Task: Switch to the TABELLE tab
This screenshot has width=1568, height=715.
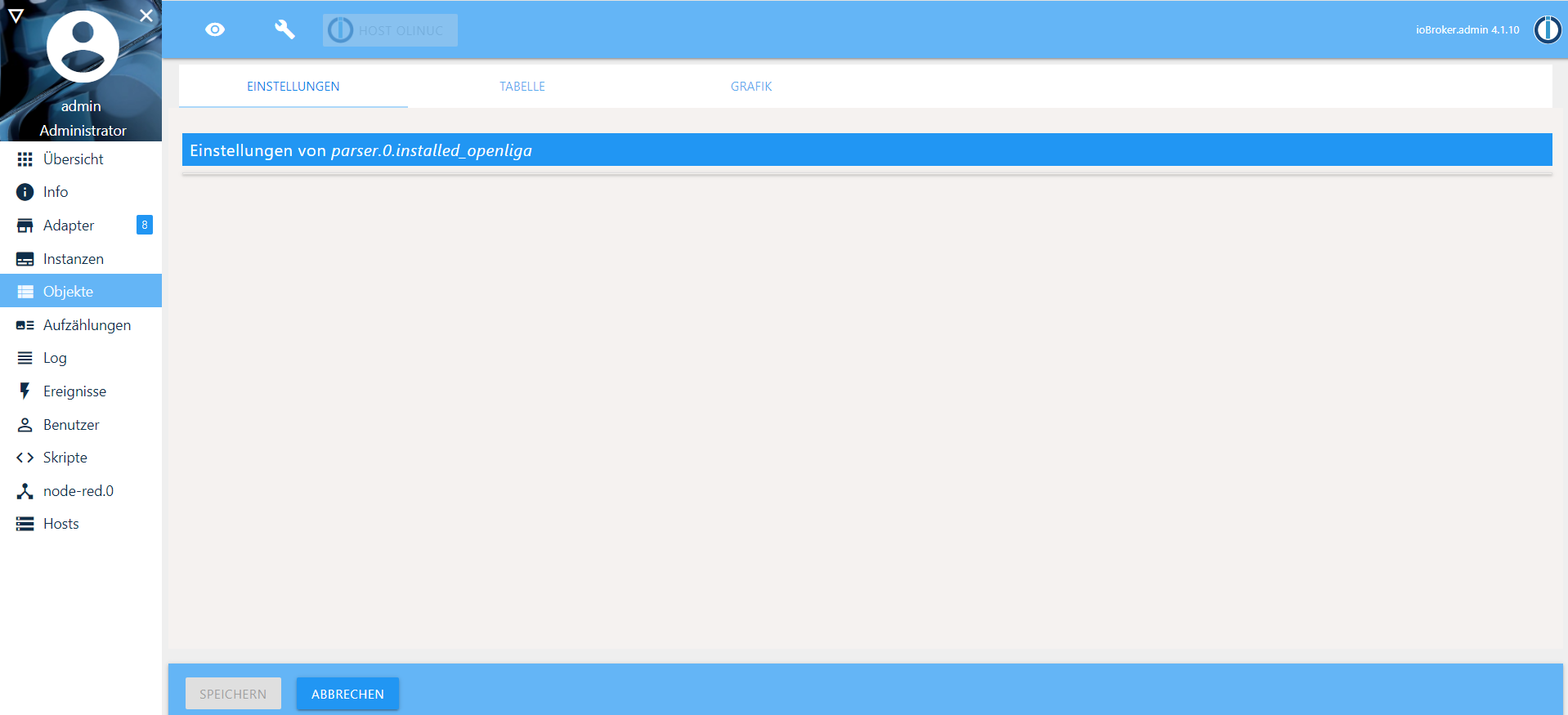Action: tap(522, 87)
